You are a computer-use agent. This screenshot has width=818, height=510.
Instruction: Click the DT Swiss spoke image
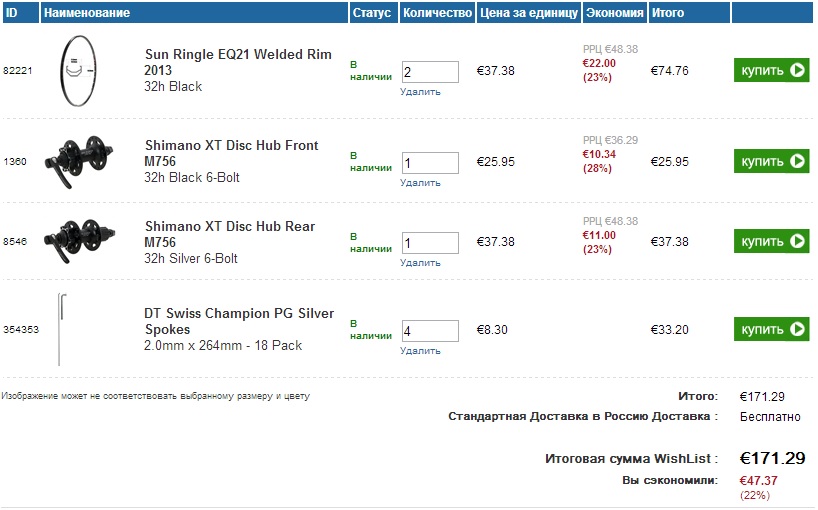tap(62, 330)
